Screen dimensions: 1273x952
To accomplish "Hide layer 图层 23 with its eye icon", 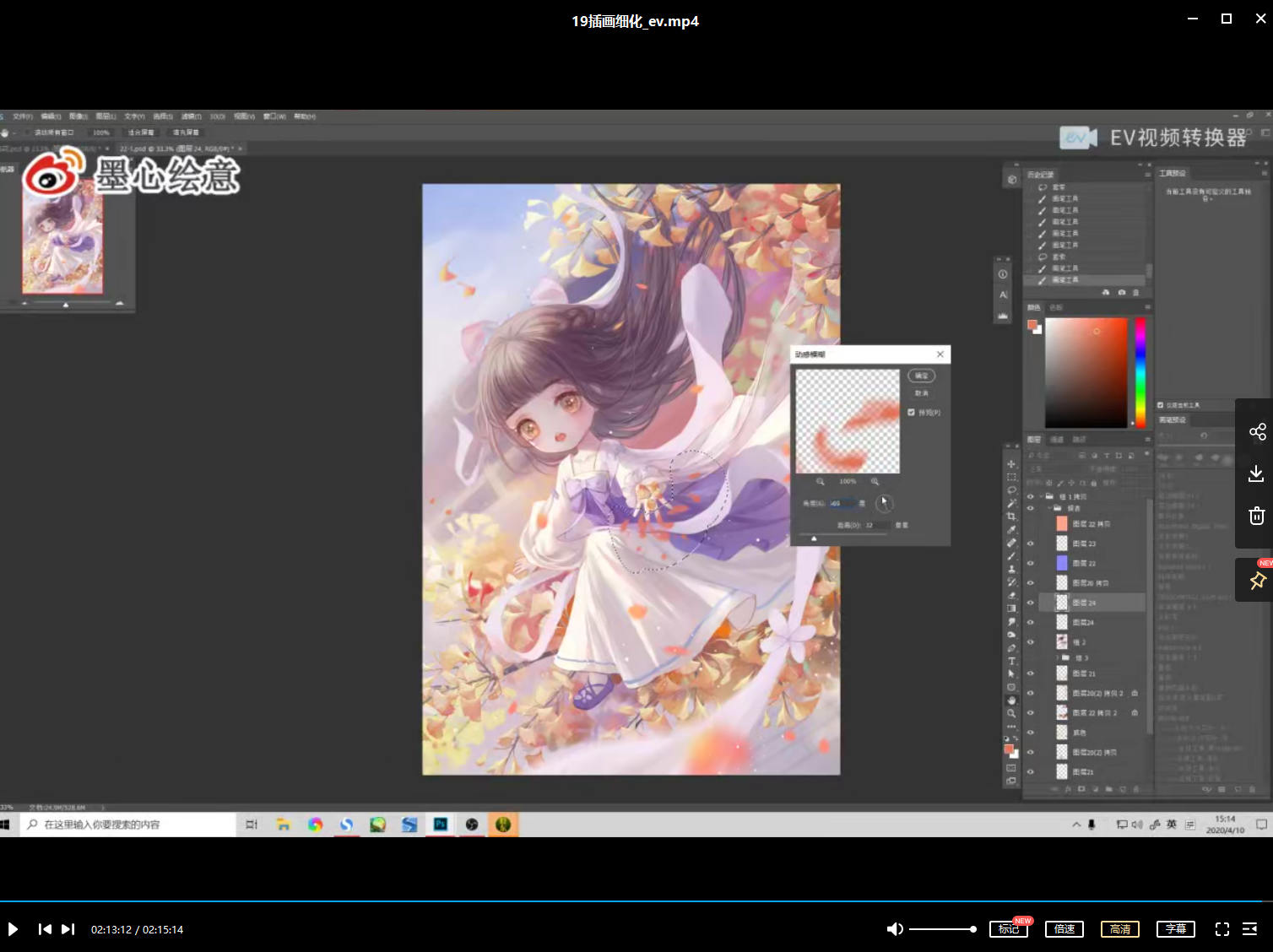I will pos(1030,544).
